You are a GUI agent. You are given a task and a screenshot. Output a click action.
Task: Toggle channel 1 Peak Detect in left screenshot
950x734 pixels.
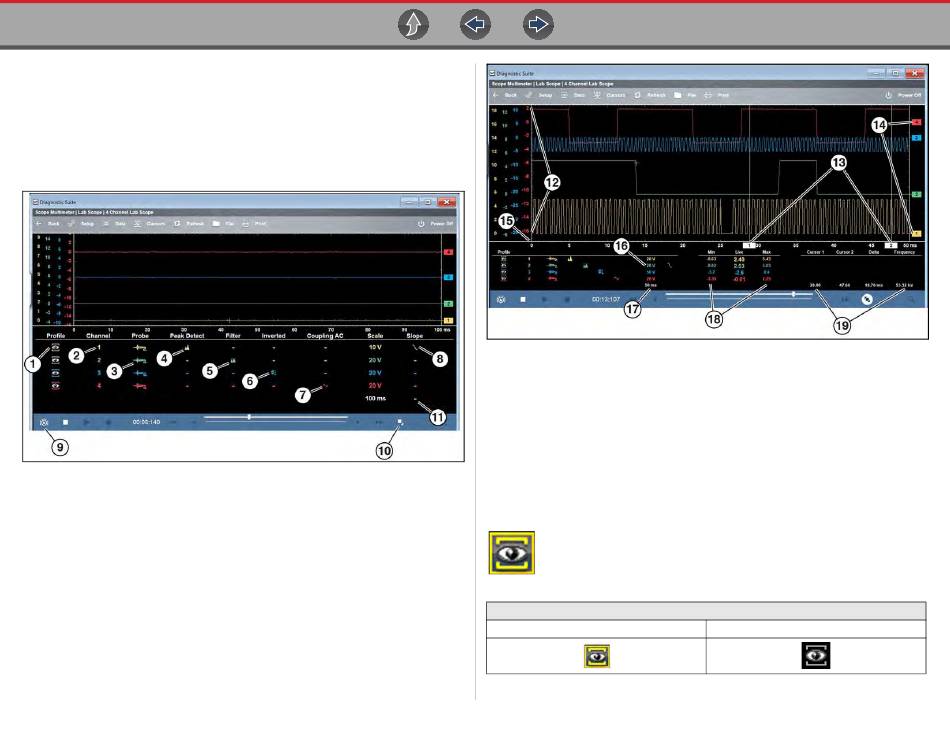click(186, 347)
